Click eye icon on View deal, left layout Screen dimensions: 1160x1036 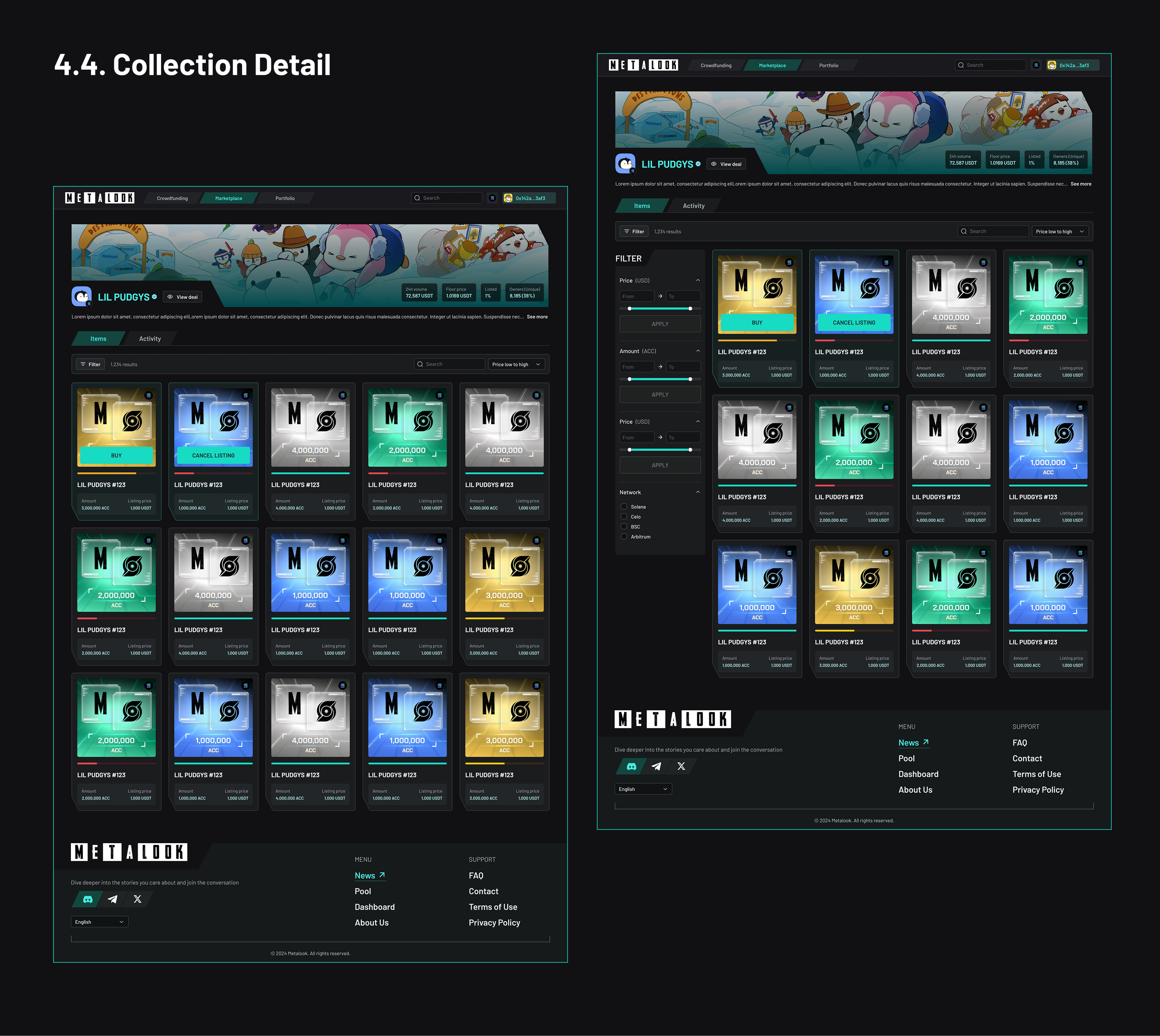click(x=170, y=297)
